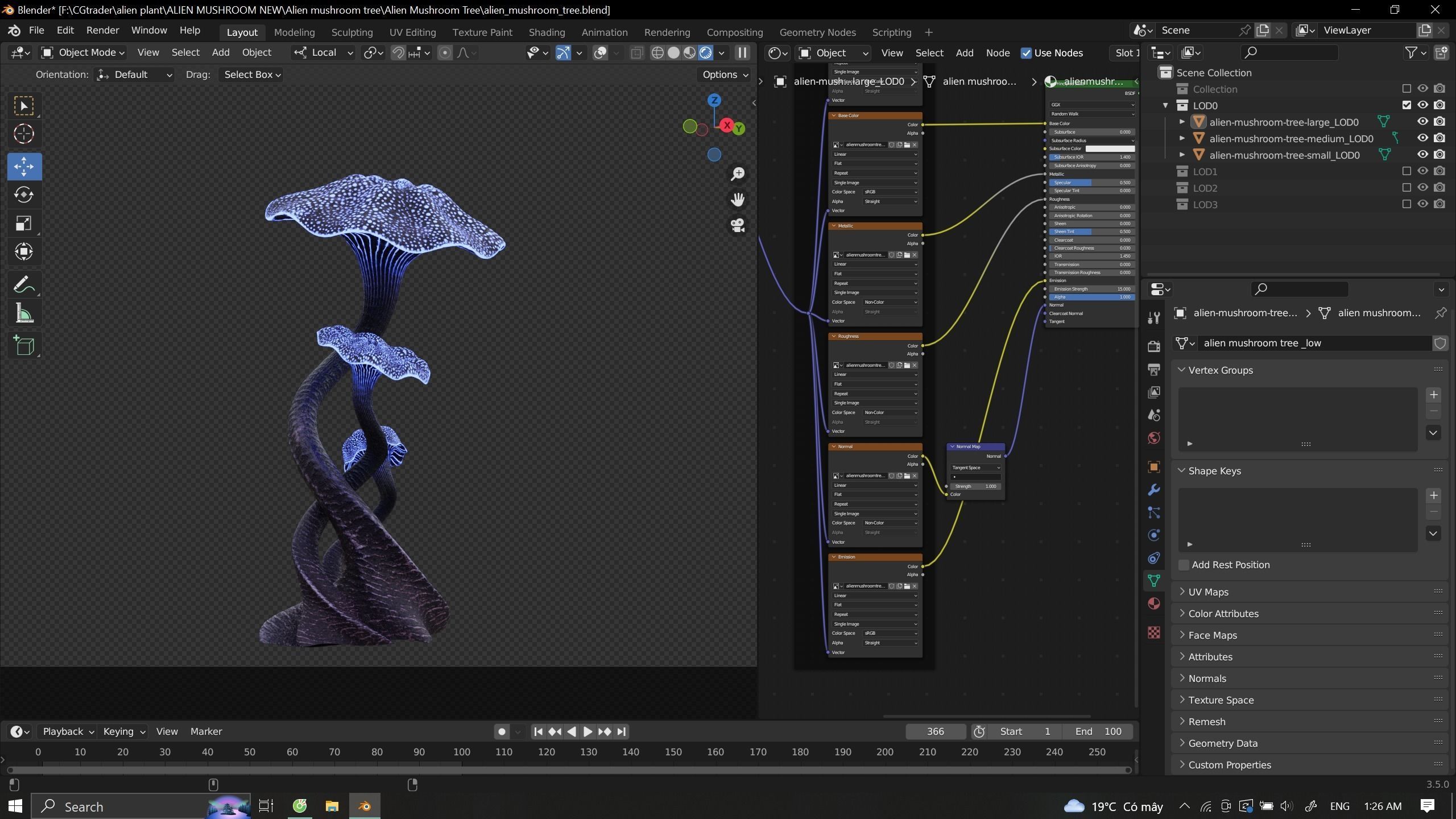Add a new vertex group with plus
This screenshot has height=819, width=1456.
click(x=1433, y=395)
